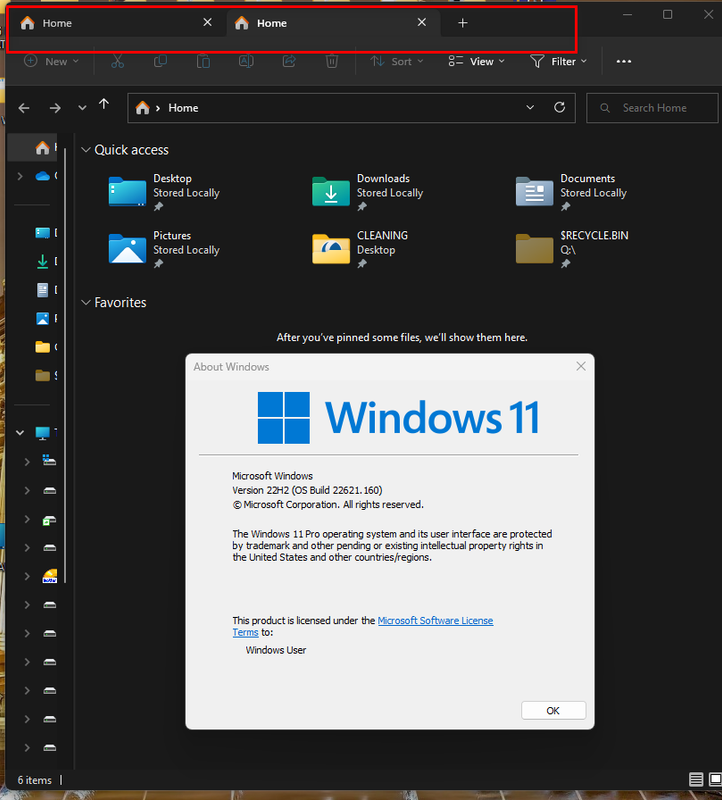Click the "Version 22H2 (OS Build 22621.160)" text
Image resolution: width=722 pixels, height=800 pixels.
click(x=307, y=490)
